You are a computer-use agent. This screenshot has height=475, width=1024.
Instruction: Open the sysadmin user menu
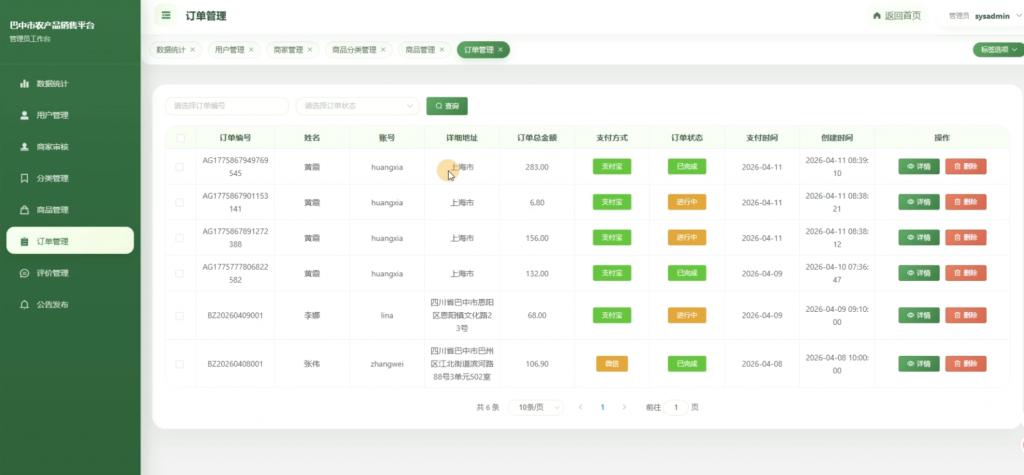click(985, 16)
